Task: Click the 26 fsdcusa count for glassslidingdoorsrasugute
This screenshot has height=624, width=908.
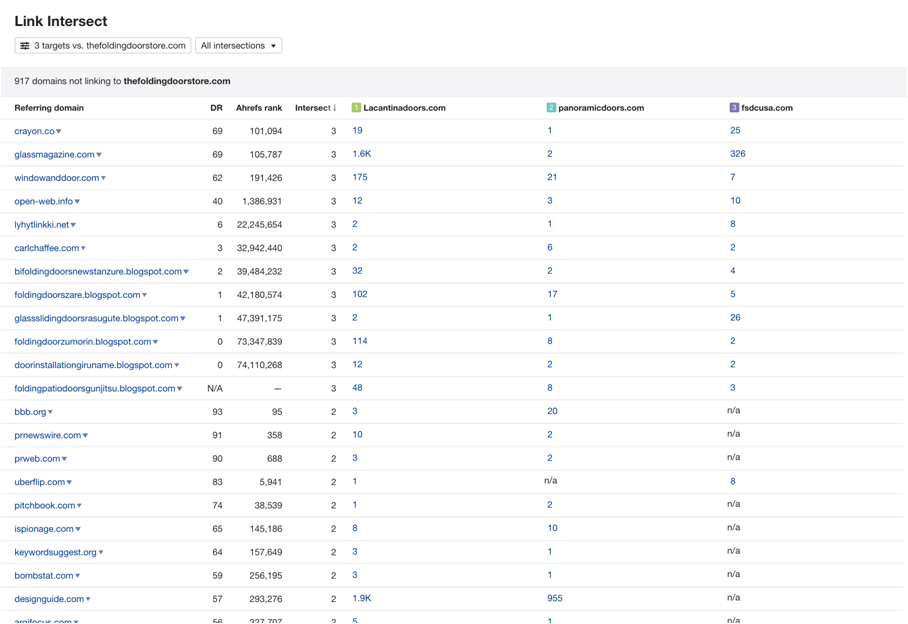Action: tap(735, 317)
